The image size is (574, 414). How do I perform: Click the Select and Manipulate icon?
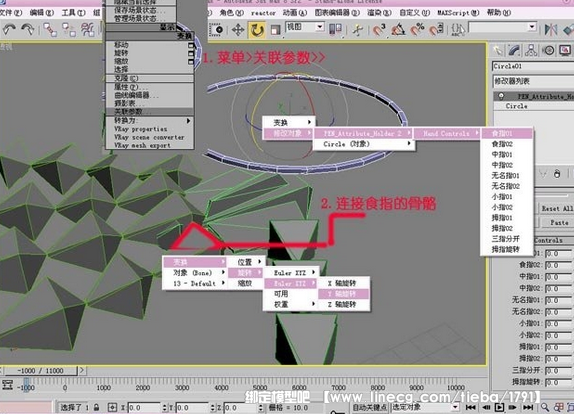(358, 30)
